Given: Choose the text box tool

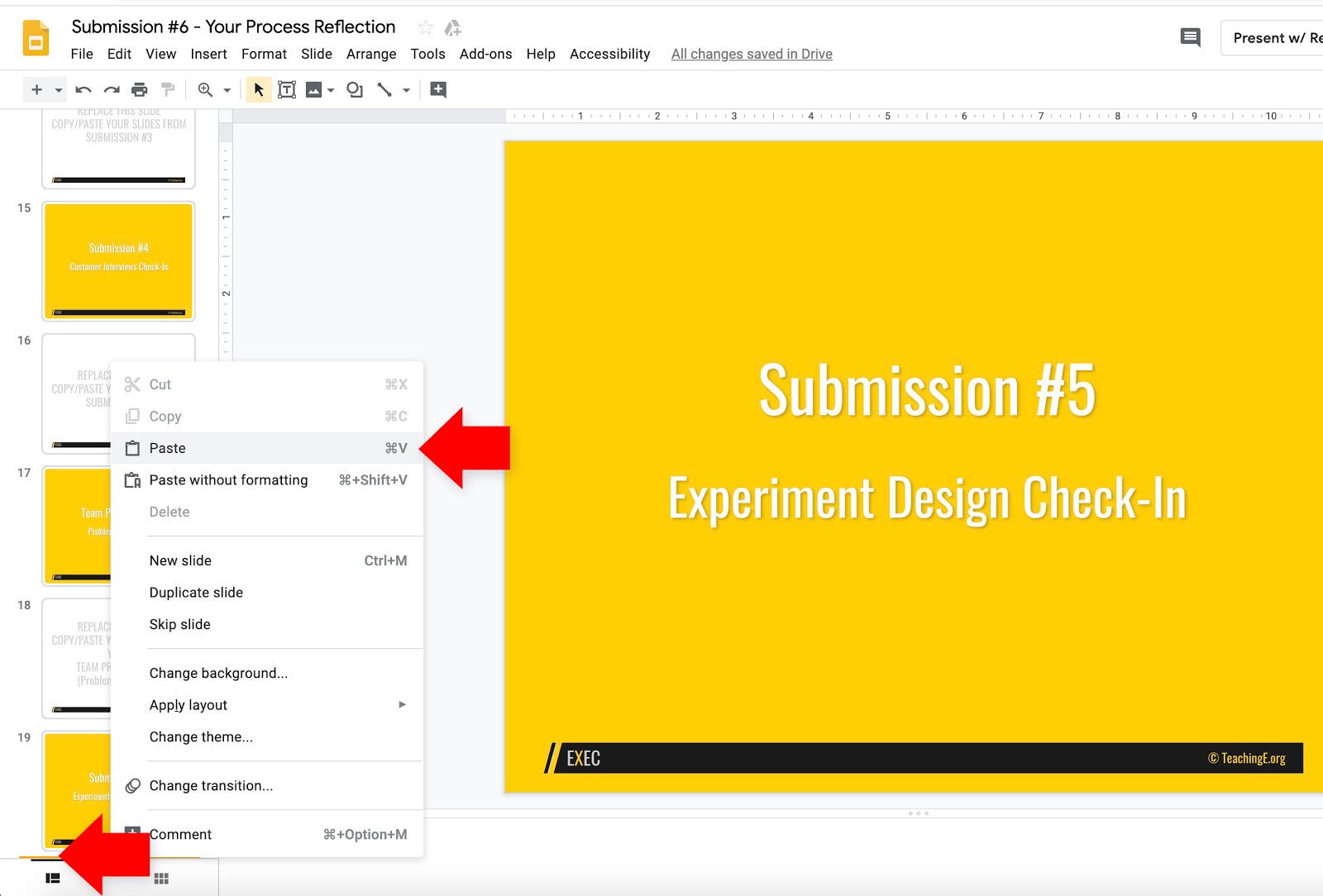Looking at the screenshot, I should [287, 90].
